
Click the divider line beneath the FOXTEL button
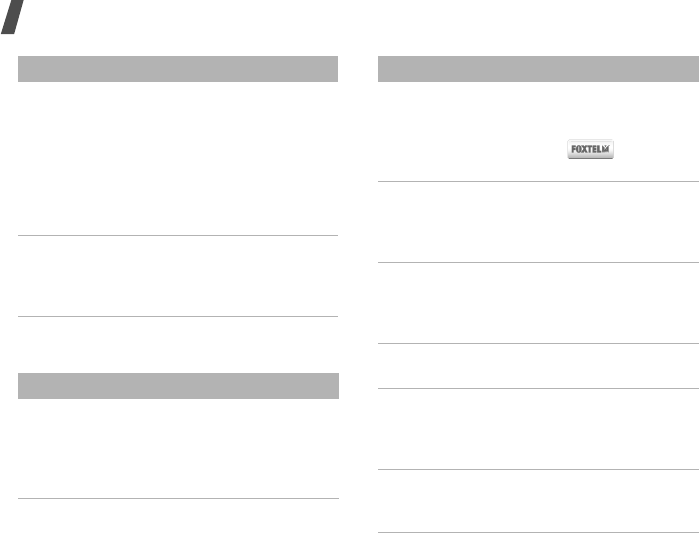point(539,181)
